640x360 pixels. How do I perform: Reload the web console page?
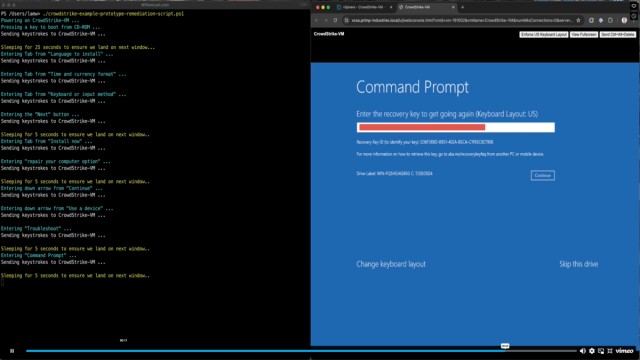point(335,20)
